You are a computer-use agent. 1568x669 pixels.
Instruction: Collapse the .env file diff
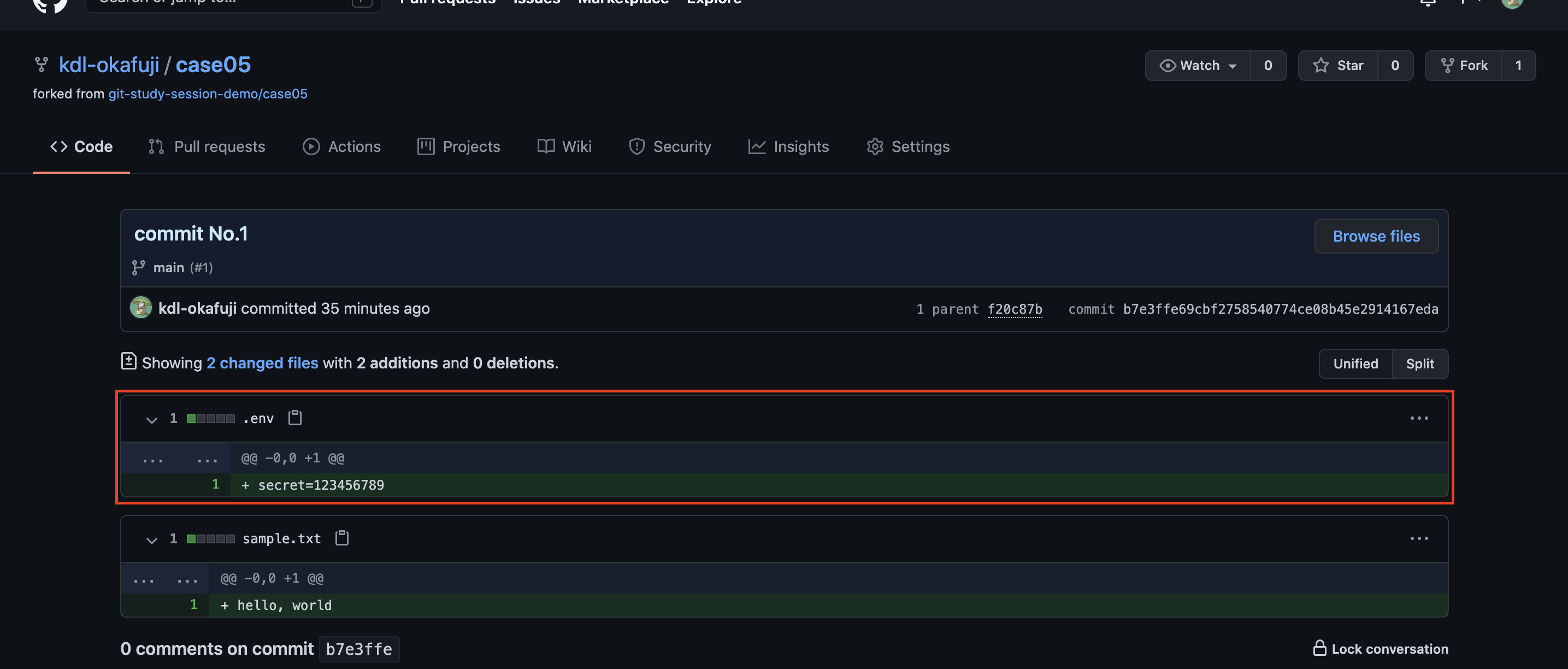point(151,420)
